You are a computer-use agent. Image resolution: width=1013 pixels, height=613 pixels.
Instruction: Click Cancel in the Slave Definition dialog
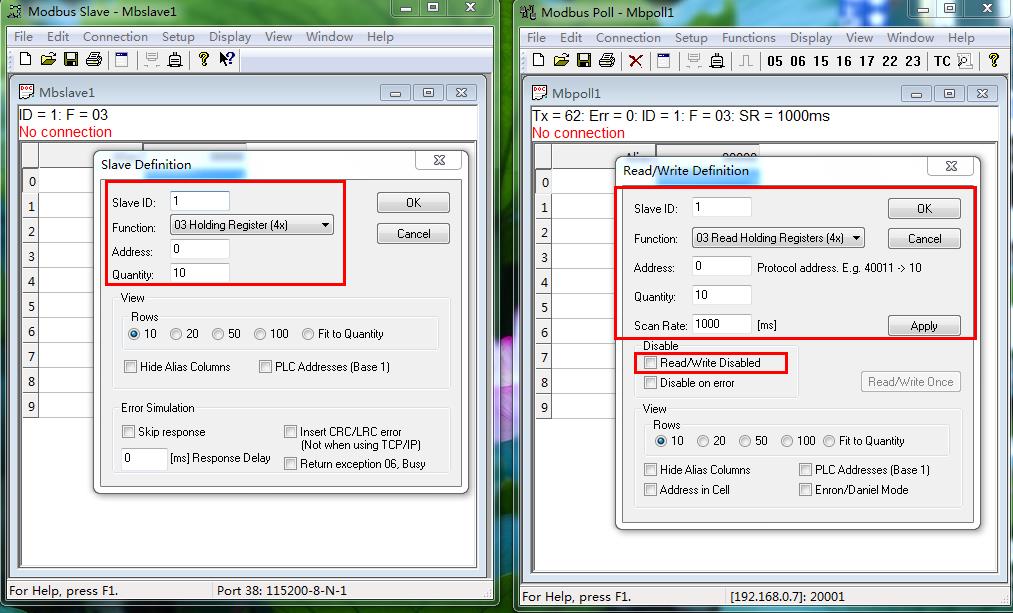pos(413,233)
